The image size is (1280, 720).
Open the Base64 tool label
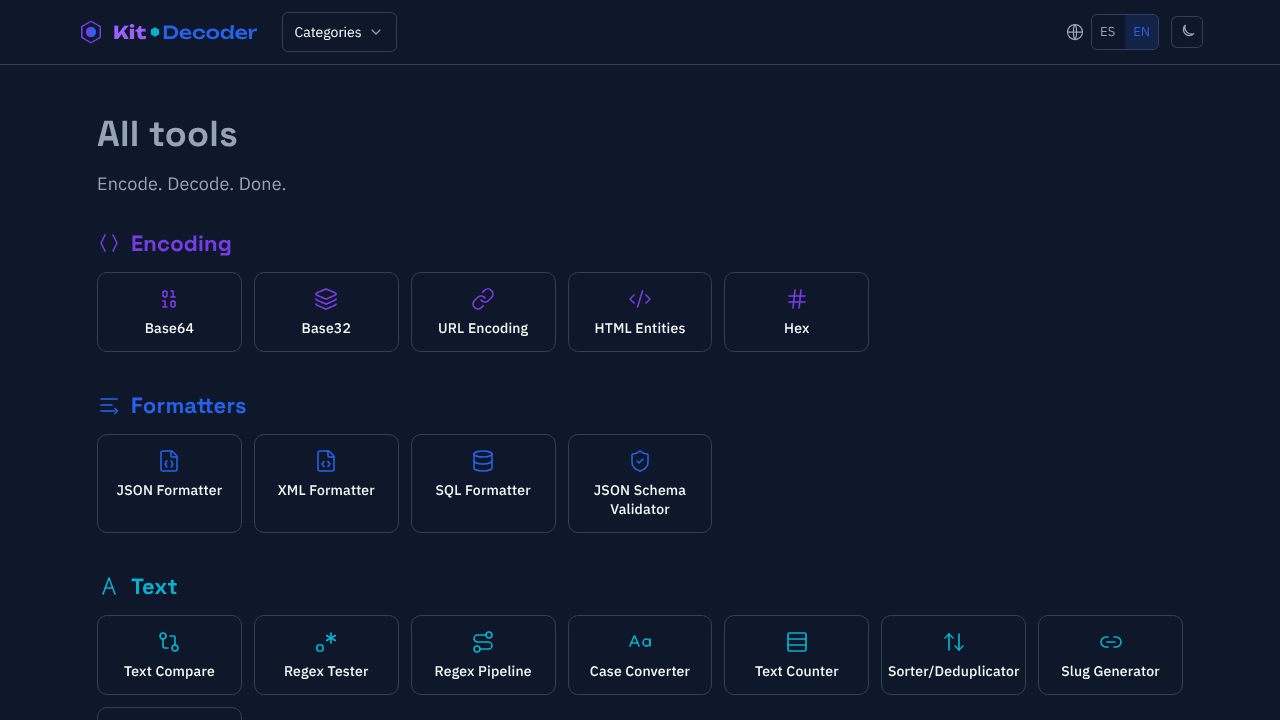[x=169, y=328]
